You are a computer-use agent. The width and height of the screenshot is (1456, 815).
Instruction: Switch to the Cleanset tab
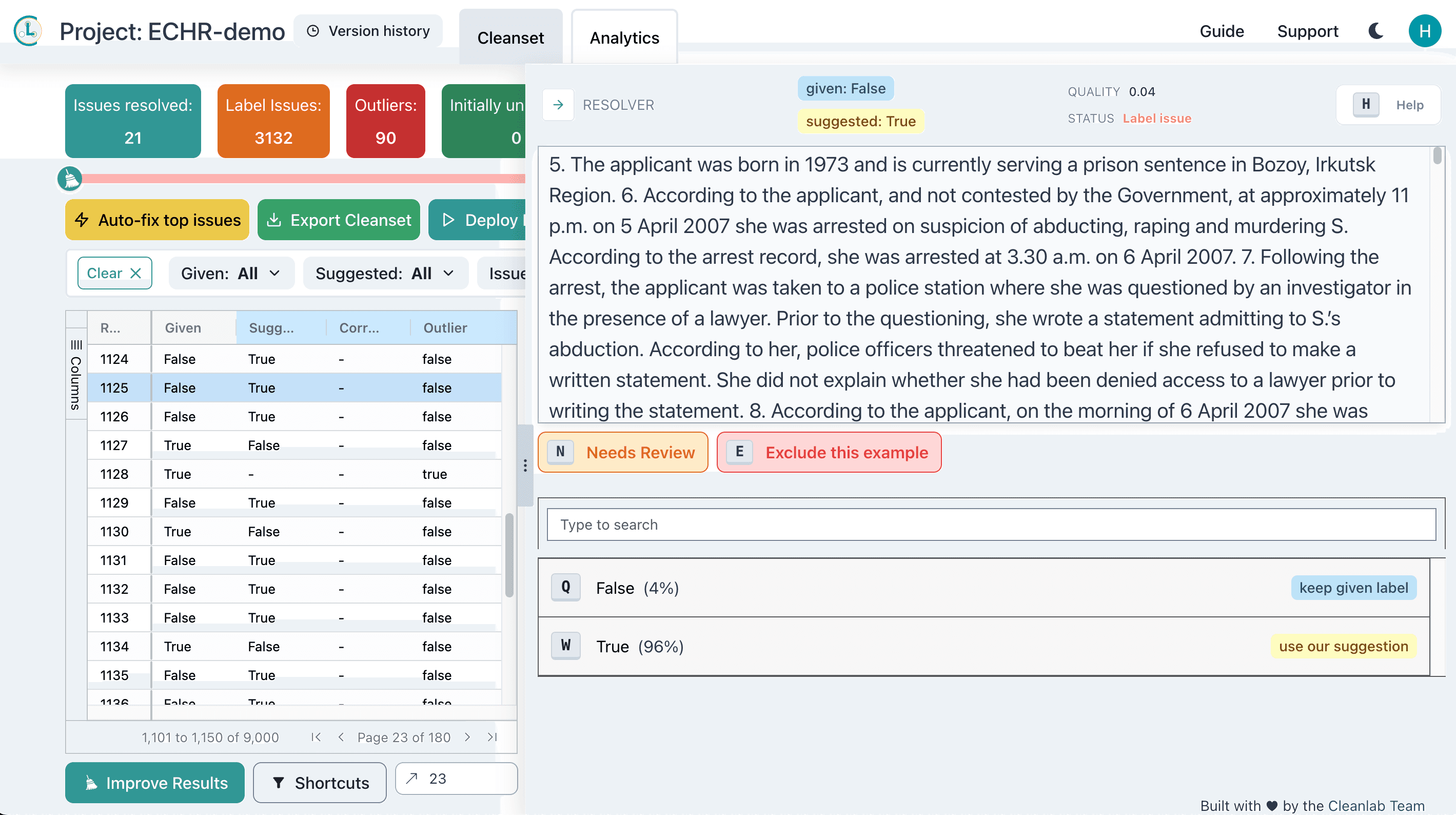(x=510, y=37)
